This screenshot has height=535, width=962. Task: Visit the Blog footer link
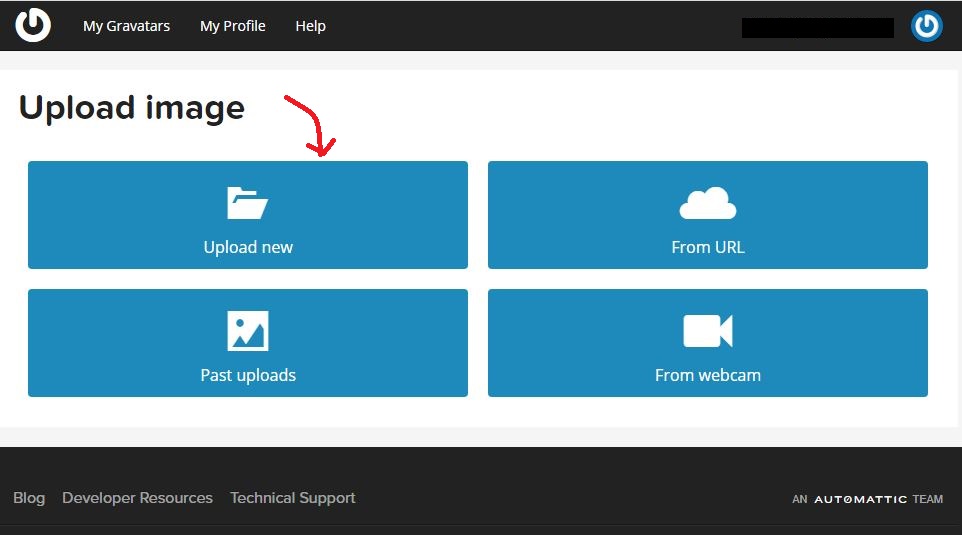[x=29, y=498]
